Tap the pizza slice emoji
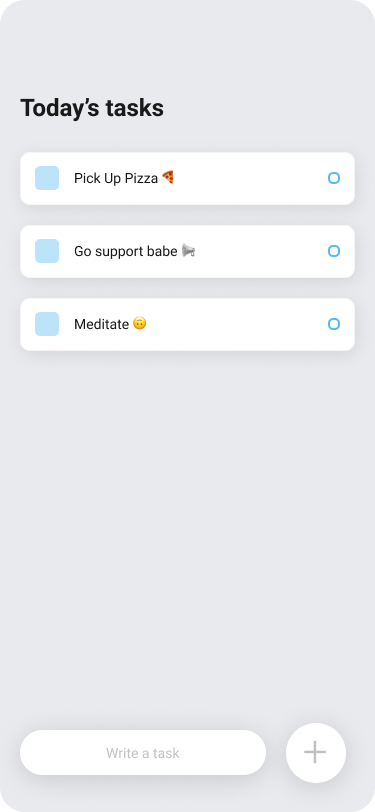Viewport: 375px width, 812px height. click(x=168, y=178)
